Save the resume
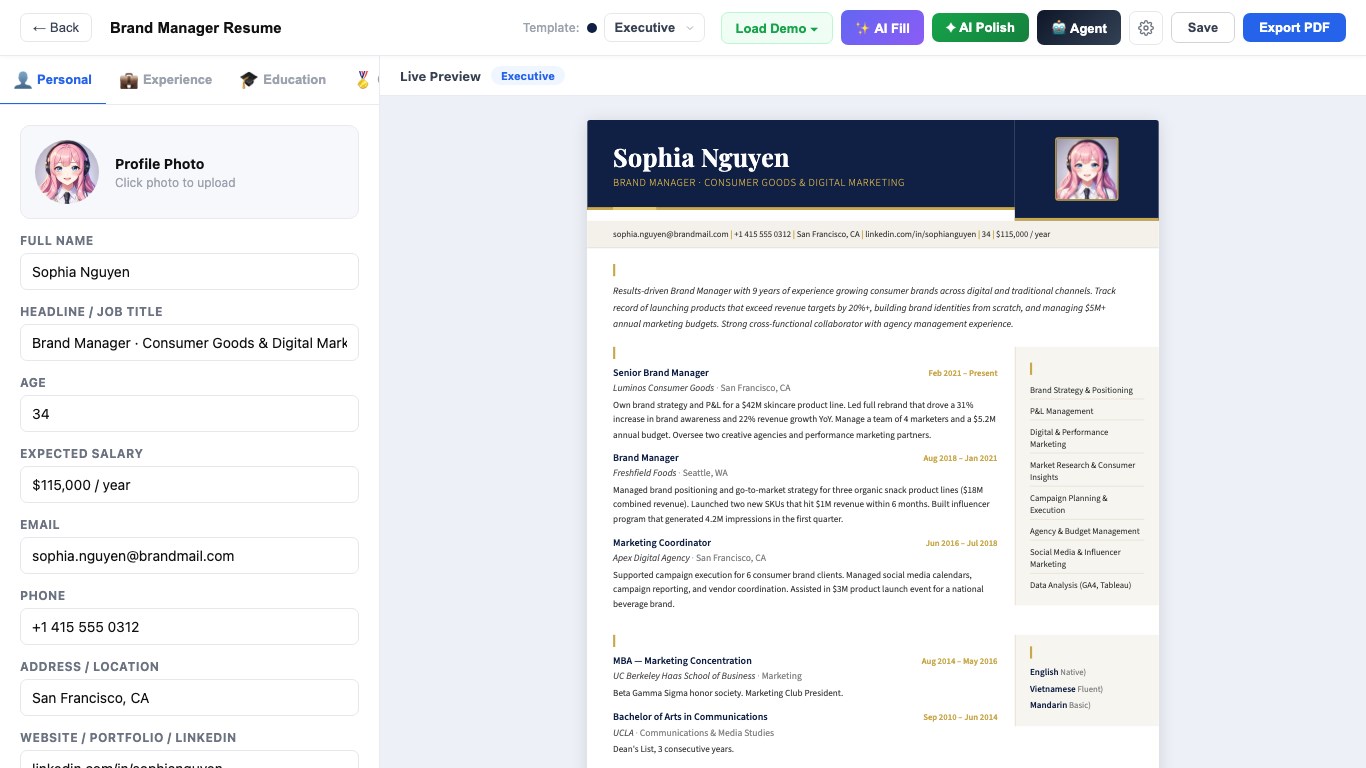This screenshot has width=1366, height=768. coord(1203,28)
